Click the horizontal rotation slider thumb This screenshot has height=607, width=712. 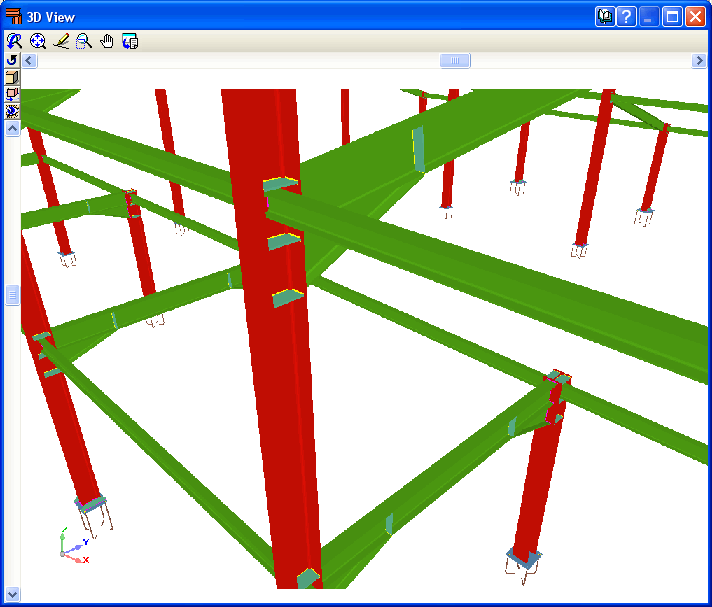(x=455, y=60)
